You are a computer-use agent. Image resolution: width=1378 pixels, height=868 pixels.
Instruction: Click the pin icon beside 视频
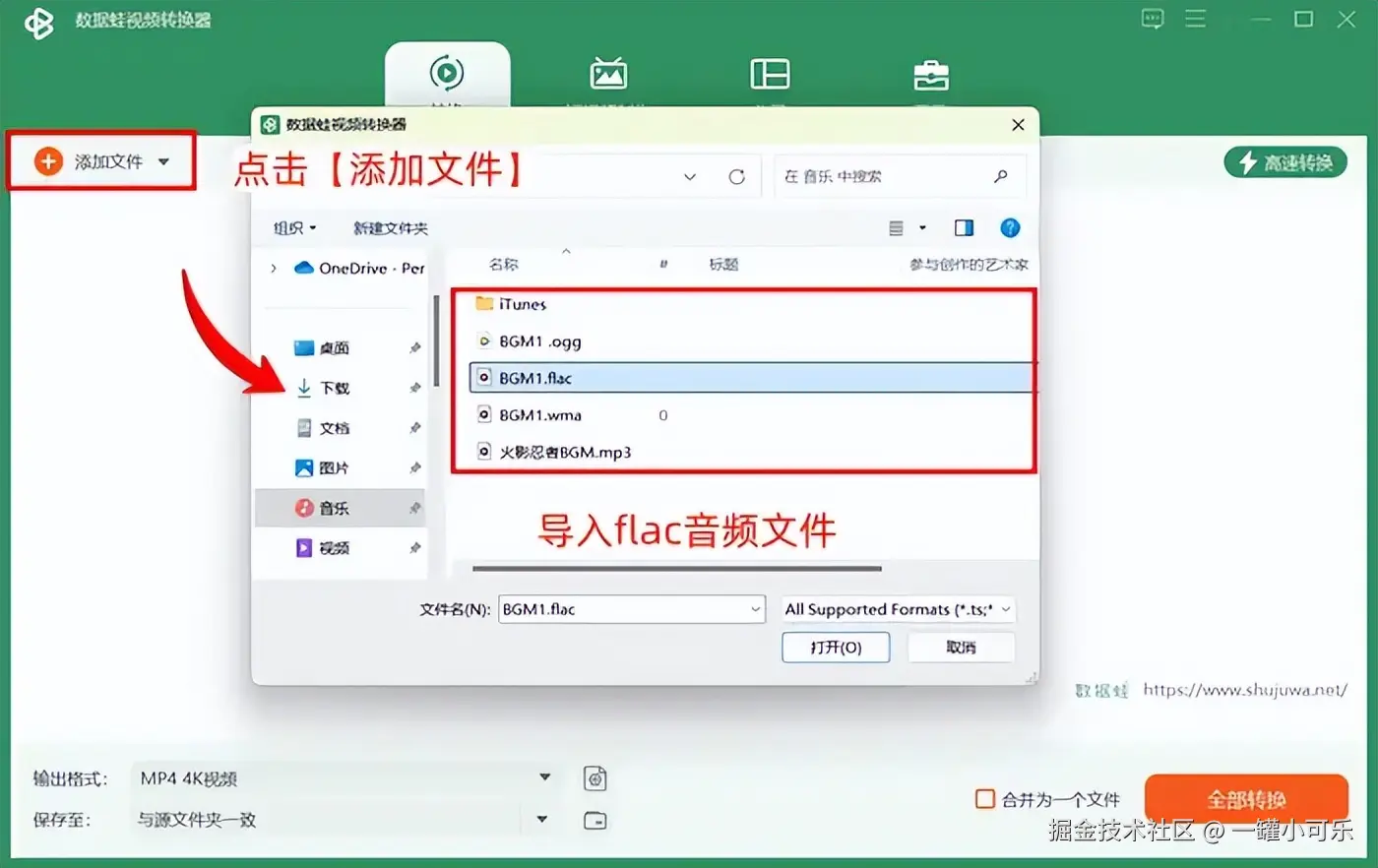[x=414, y=548]
